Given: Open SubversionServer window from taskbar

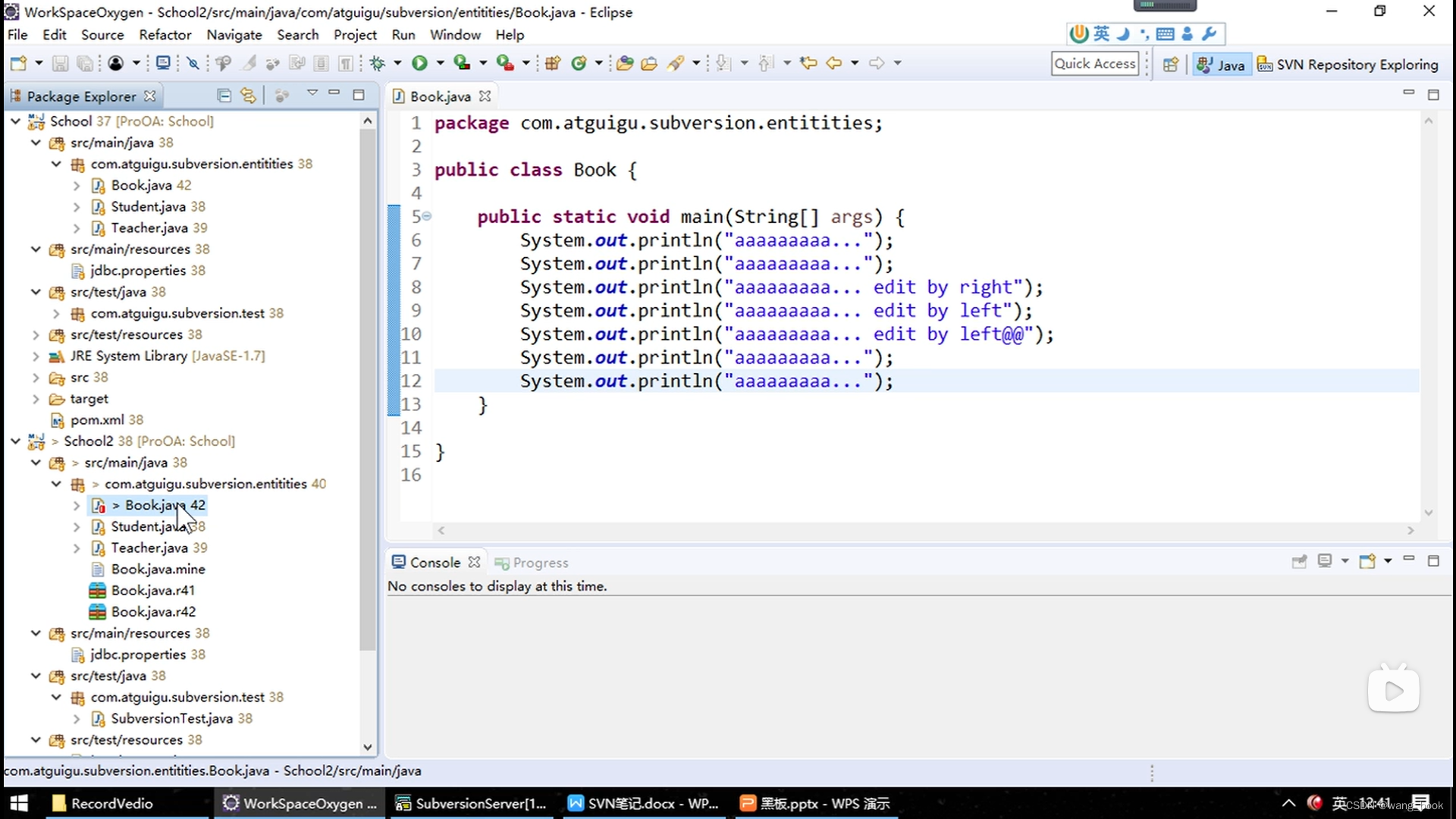Looking at the screenshot, I should click(472, 803).
